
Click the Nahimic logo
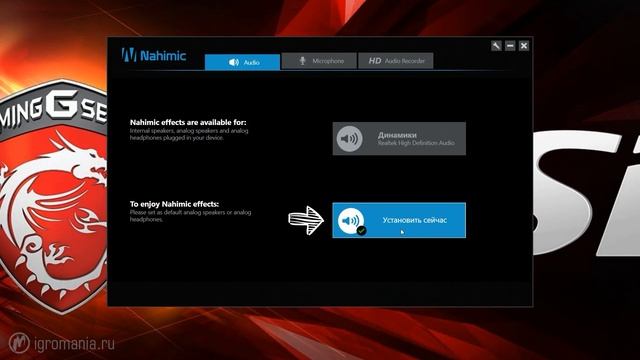[153, 55]
